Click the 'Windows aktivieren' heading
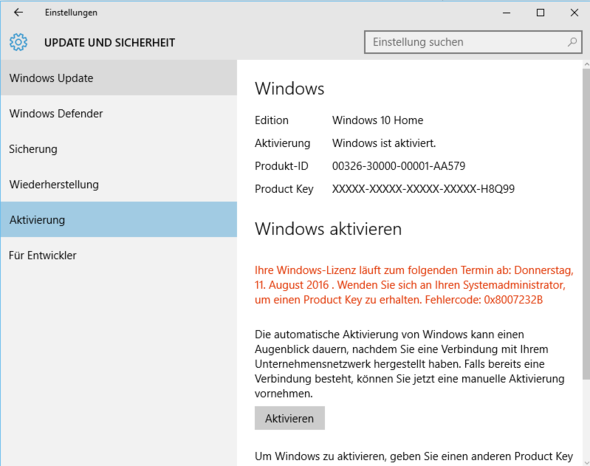The width and height of the screenshot is (590, 466). [x=328, y=229]
